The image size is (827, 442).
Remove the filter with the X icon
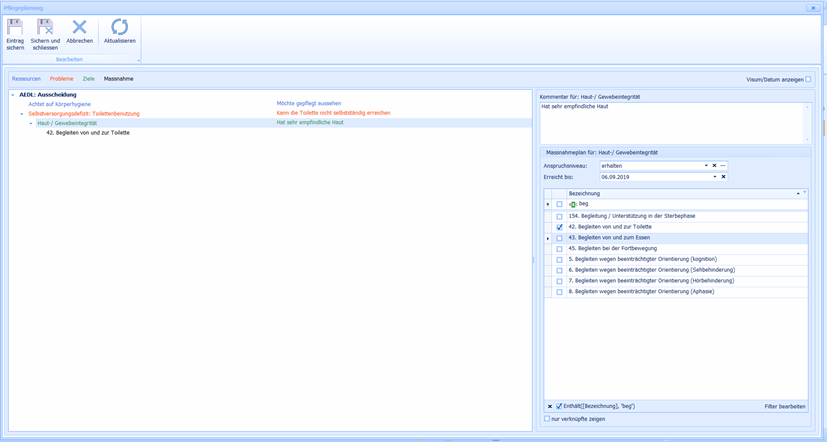point(549,406)
